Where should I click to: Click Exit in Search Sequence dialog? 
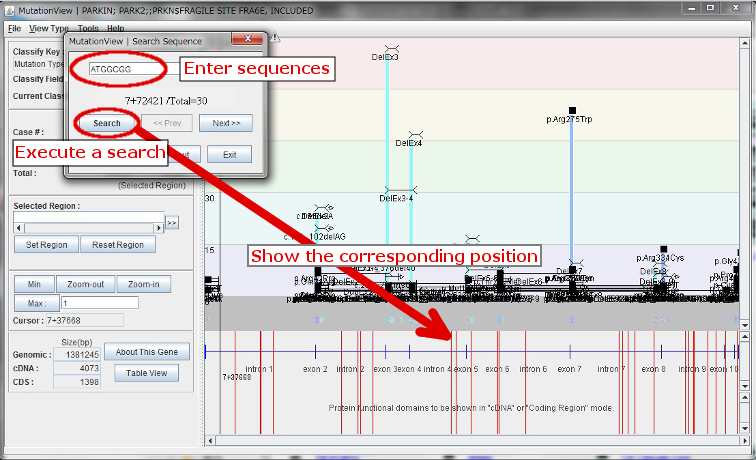pos(229,155)
